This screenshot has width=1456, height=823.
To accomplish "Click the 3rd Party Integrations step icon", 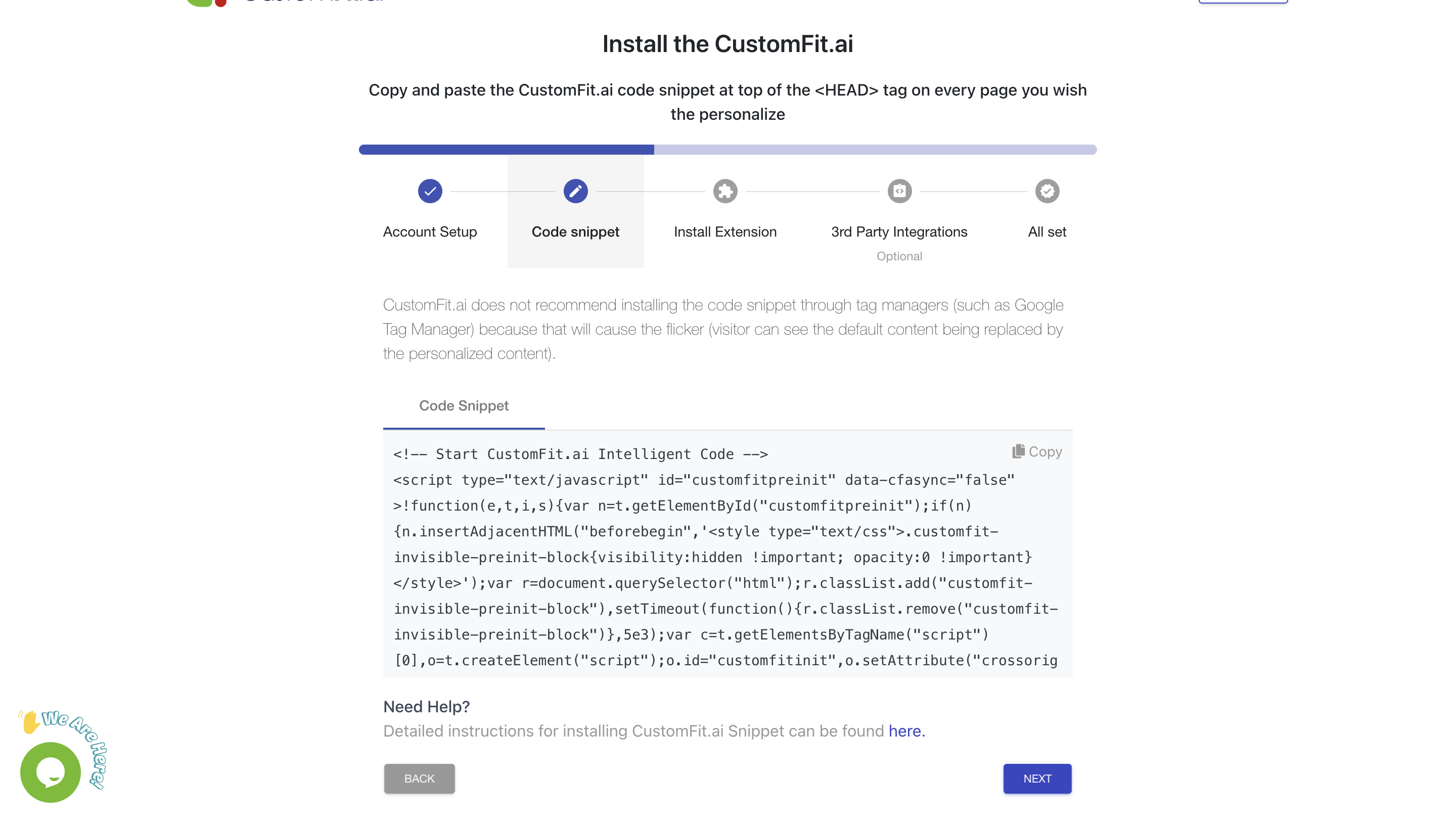I will 899,191.
